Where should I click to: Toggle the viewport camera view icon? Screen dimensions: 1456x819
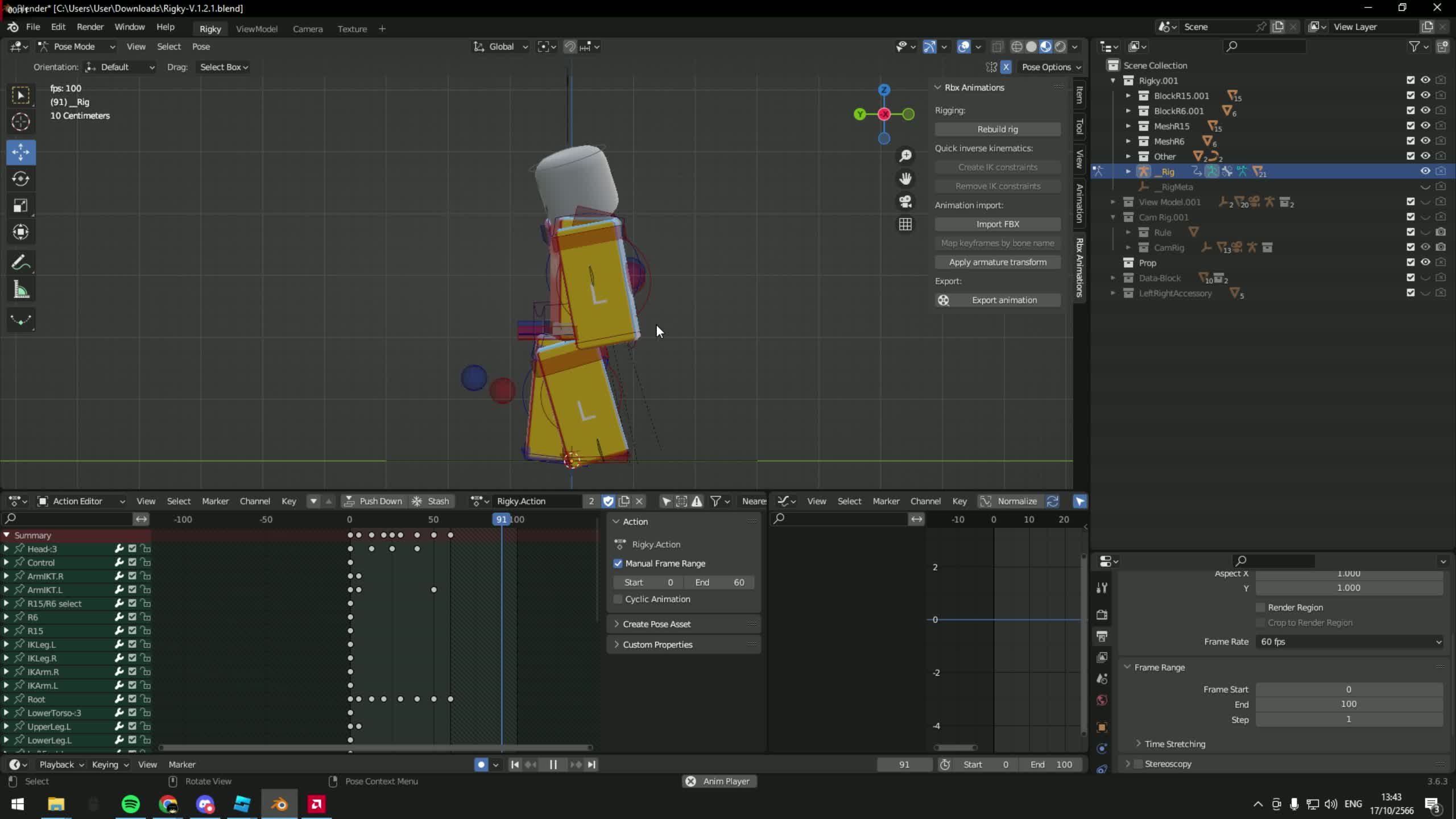pyautogui.click(x=905, y=202)
